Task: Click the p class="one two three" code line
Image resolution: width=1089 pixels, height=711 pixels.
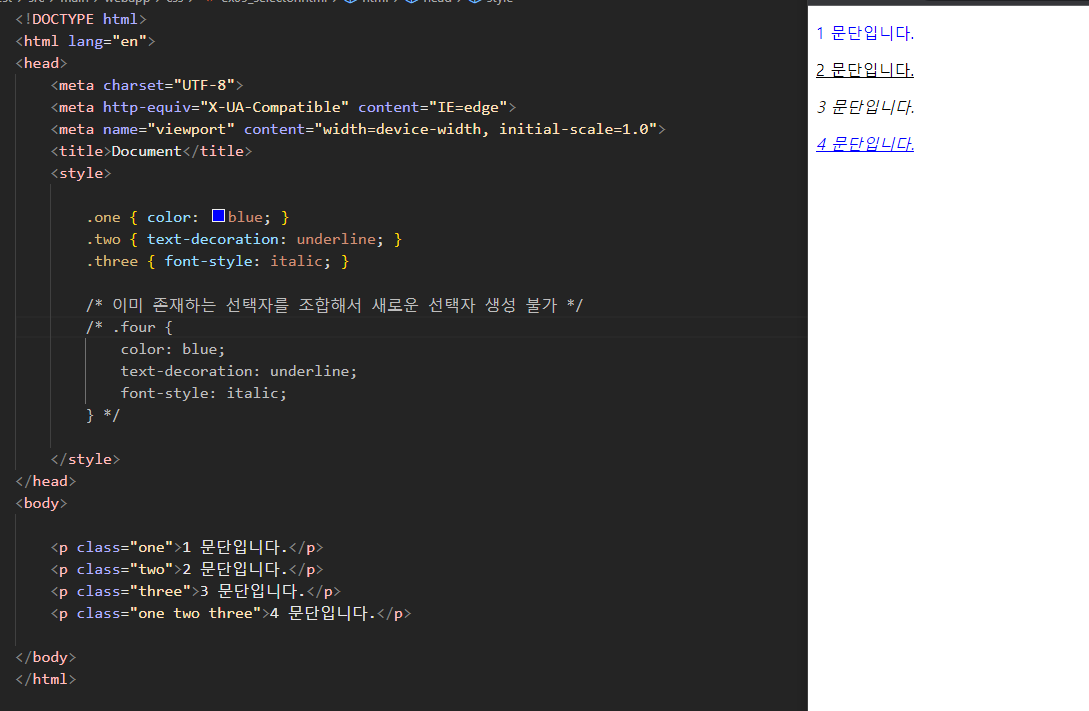Action: pyautogui.click(x=231, y=614)
